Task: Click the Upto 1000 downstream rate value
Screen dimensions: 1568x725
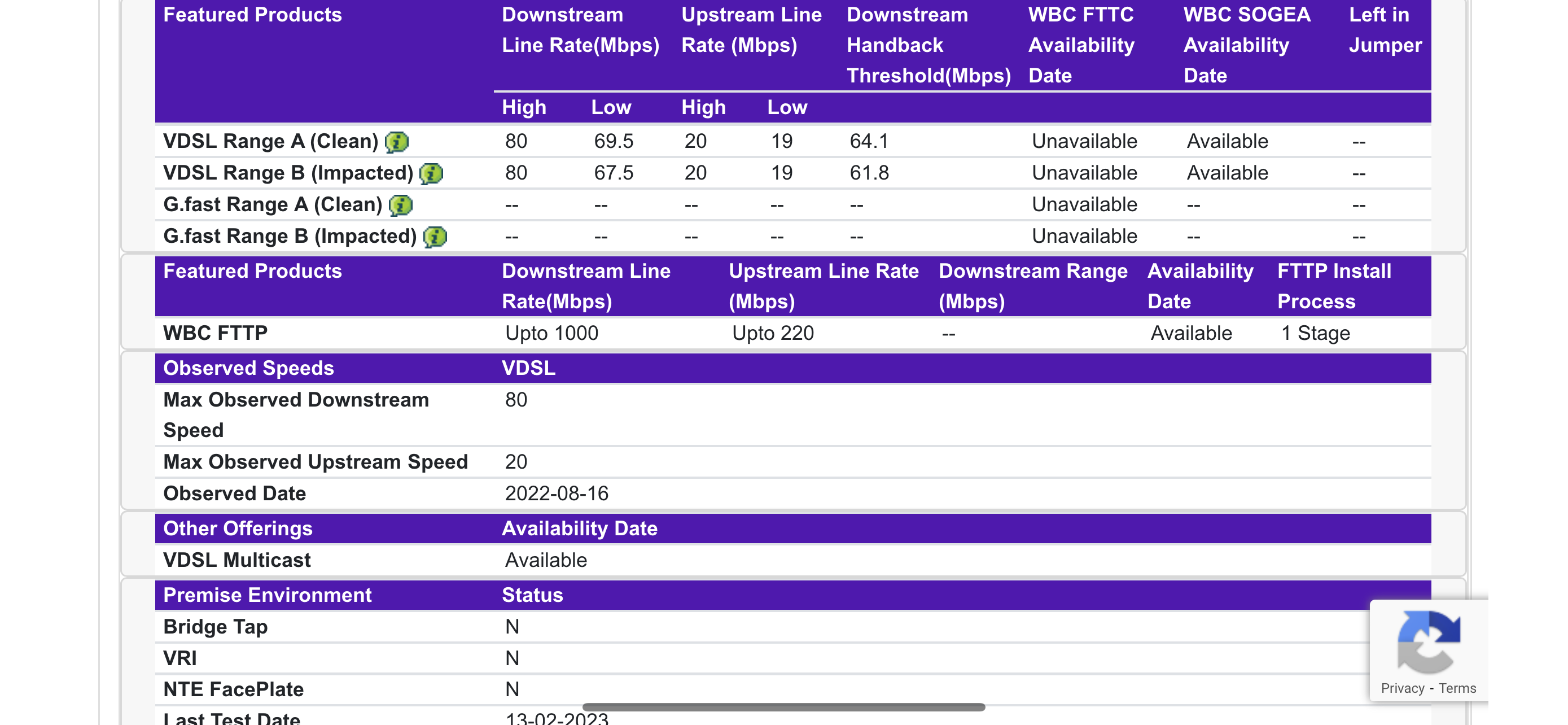Action: point(552,333)
